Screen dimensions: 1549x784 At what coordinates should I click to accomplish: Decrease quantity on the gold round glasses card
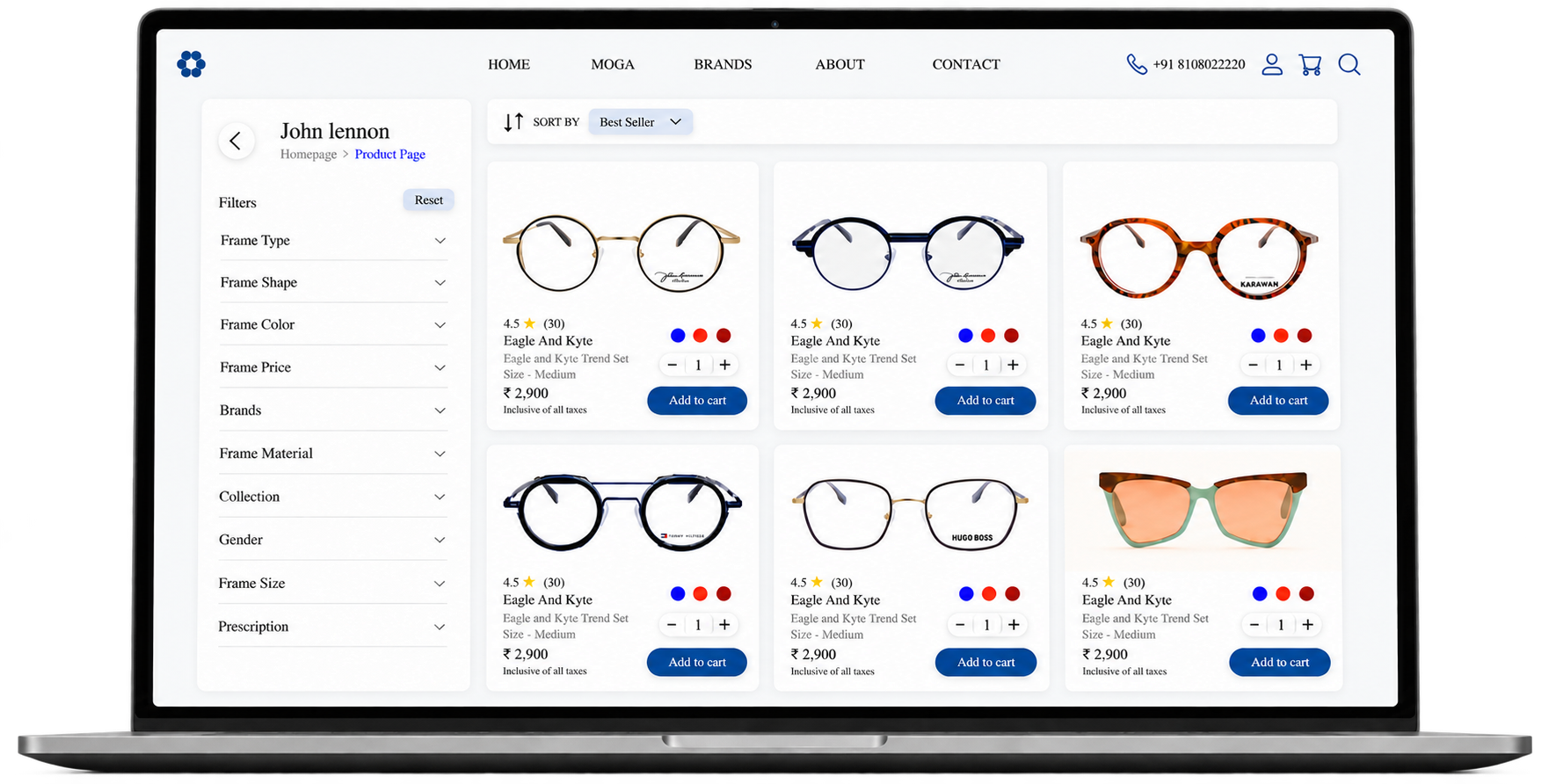point(673,365)
